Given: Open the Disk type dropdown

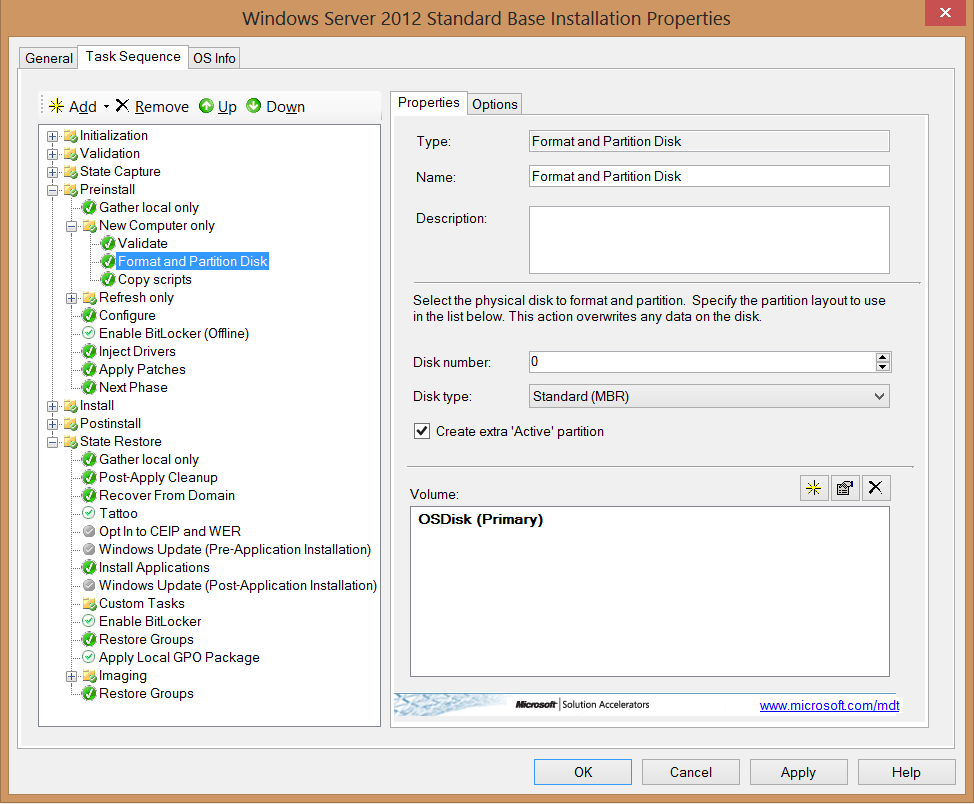Looking at the screenshot, I should point(709,396).
